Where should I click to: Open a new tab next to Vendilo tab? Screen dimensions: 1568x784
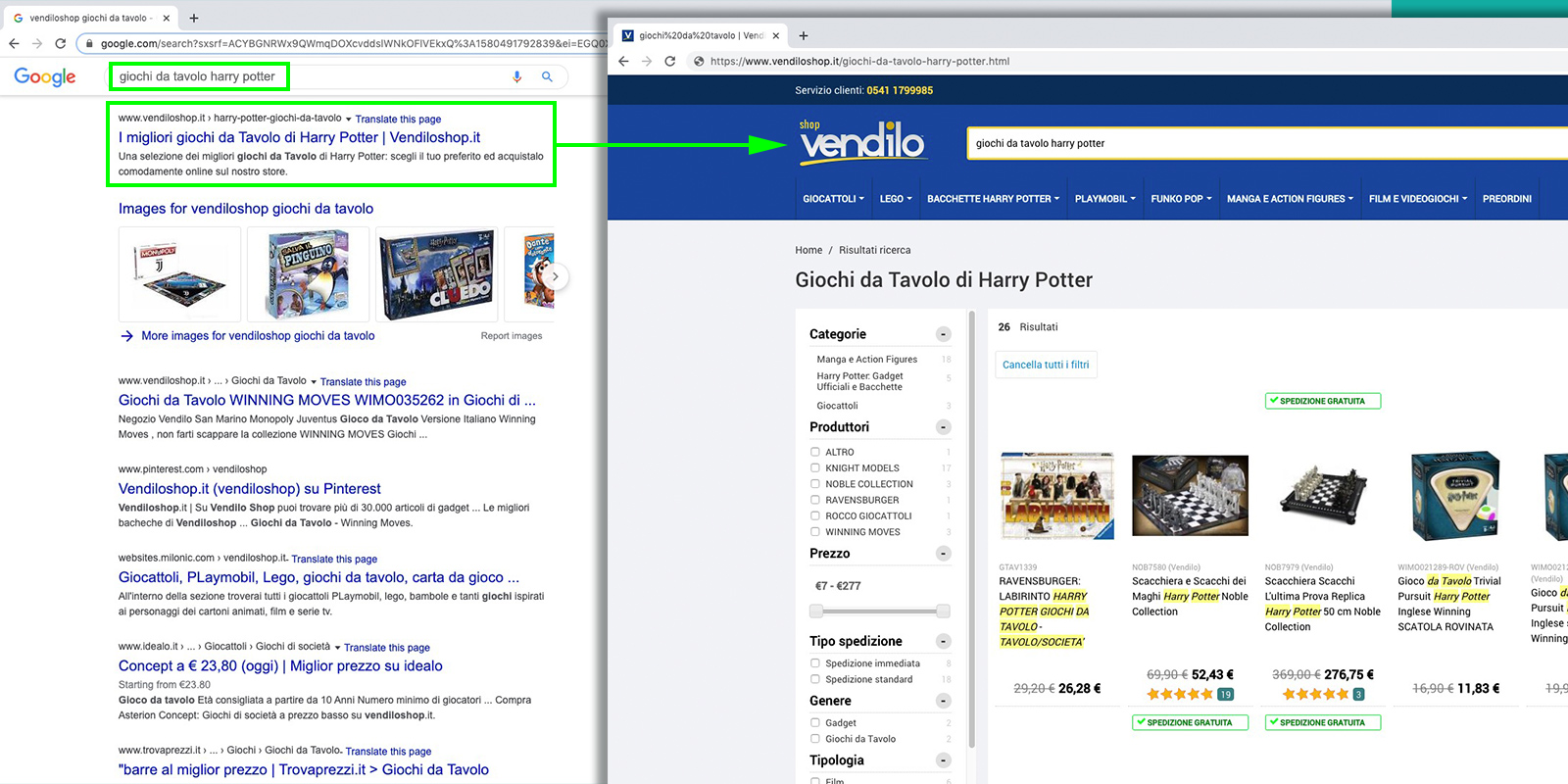804,35
